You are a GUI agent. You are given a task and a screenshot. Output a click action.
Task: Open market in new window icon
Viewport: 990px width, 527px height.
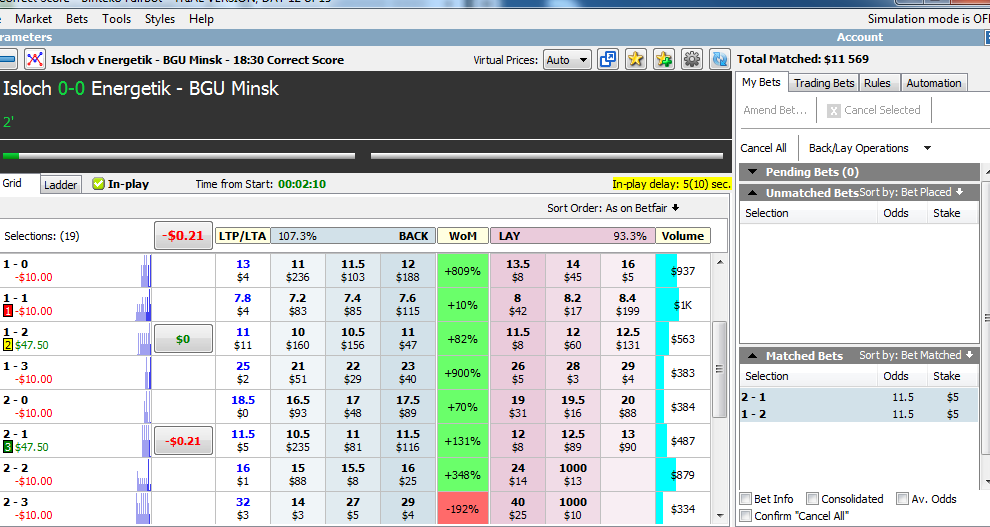coord(607,59)
